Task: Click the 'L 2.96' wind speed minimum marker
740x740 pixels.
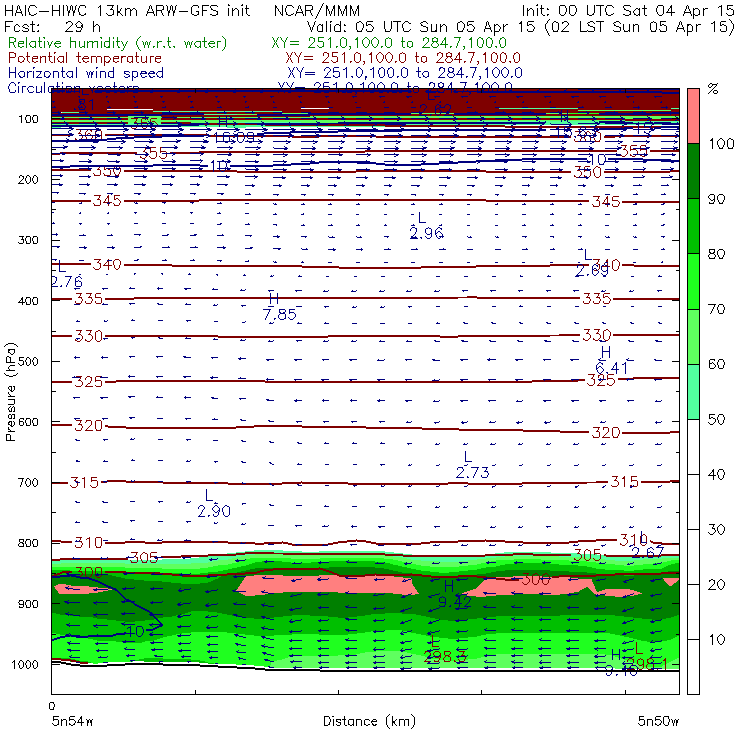Action: (426, 226)
